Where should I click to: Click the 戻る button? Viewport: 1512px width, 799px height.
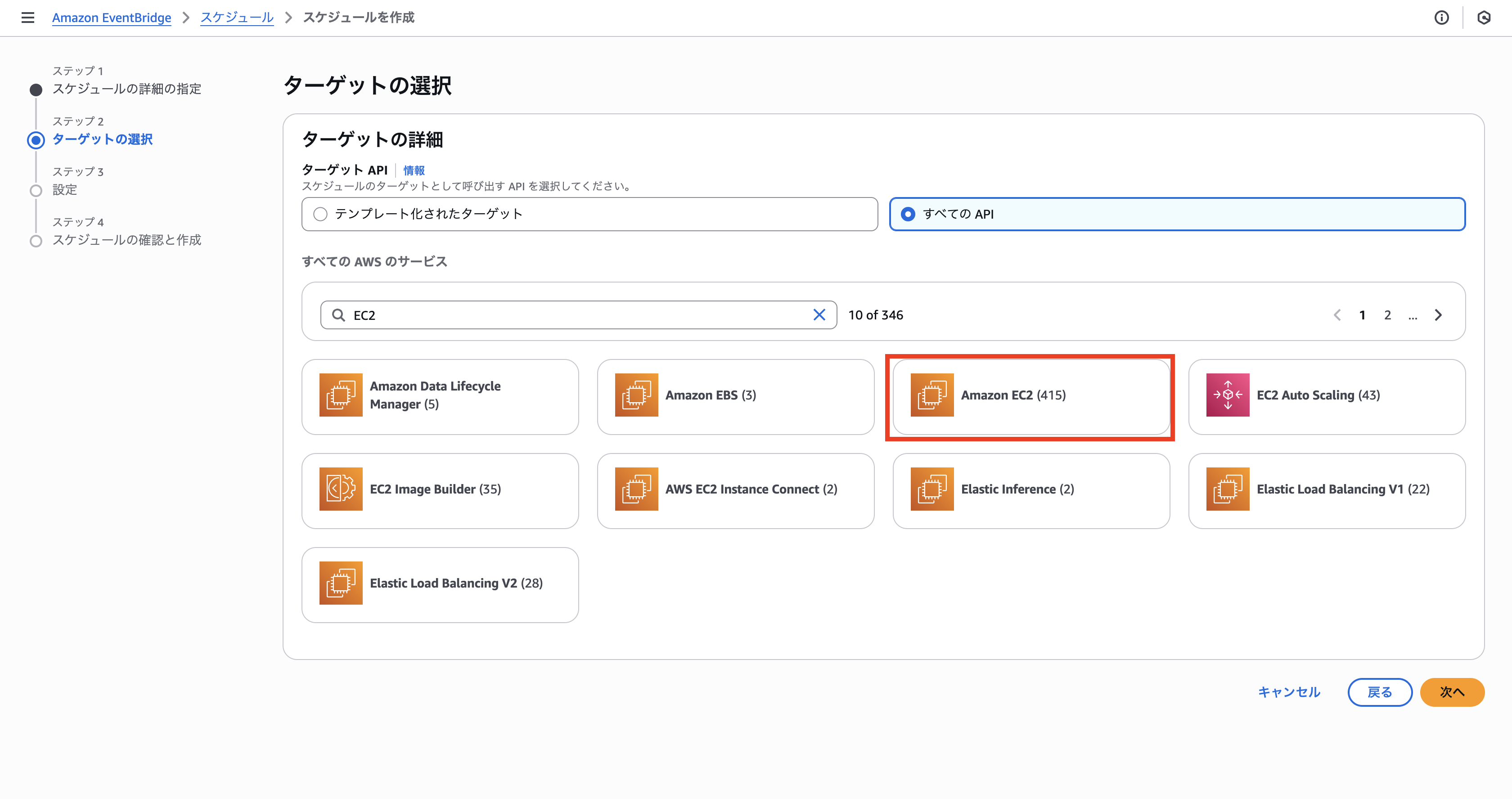(1380, 692)
